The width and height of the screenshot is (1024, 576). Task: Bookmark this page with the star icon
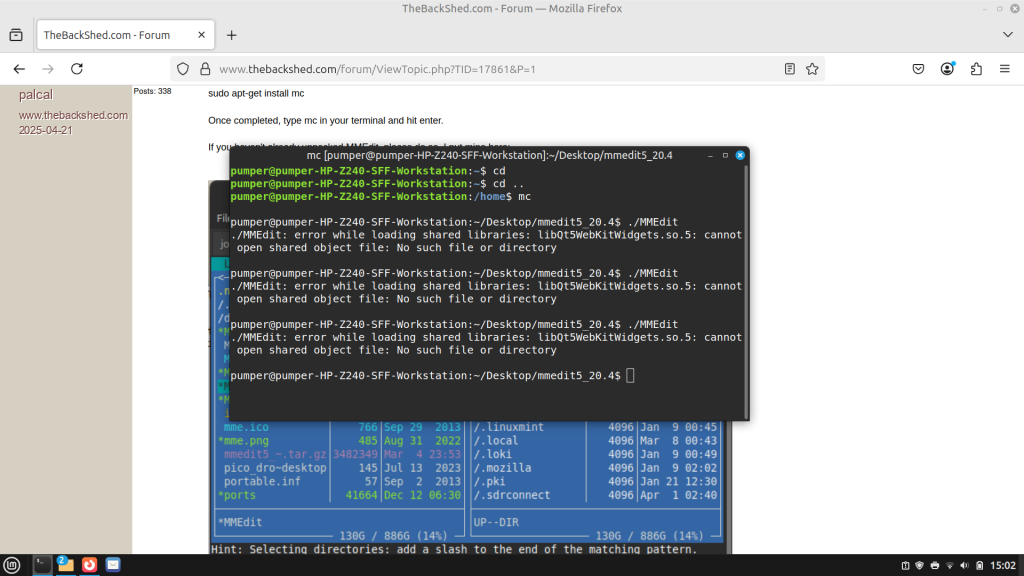[812, 69]
